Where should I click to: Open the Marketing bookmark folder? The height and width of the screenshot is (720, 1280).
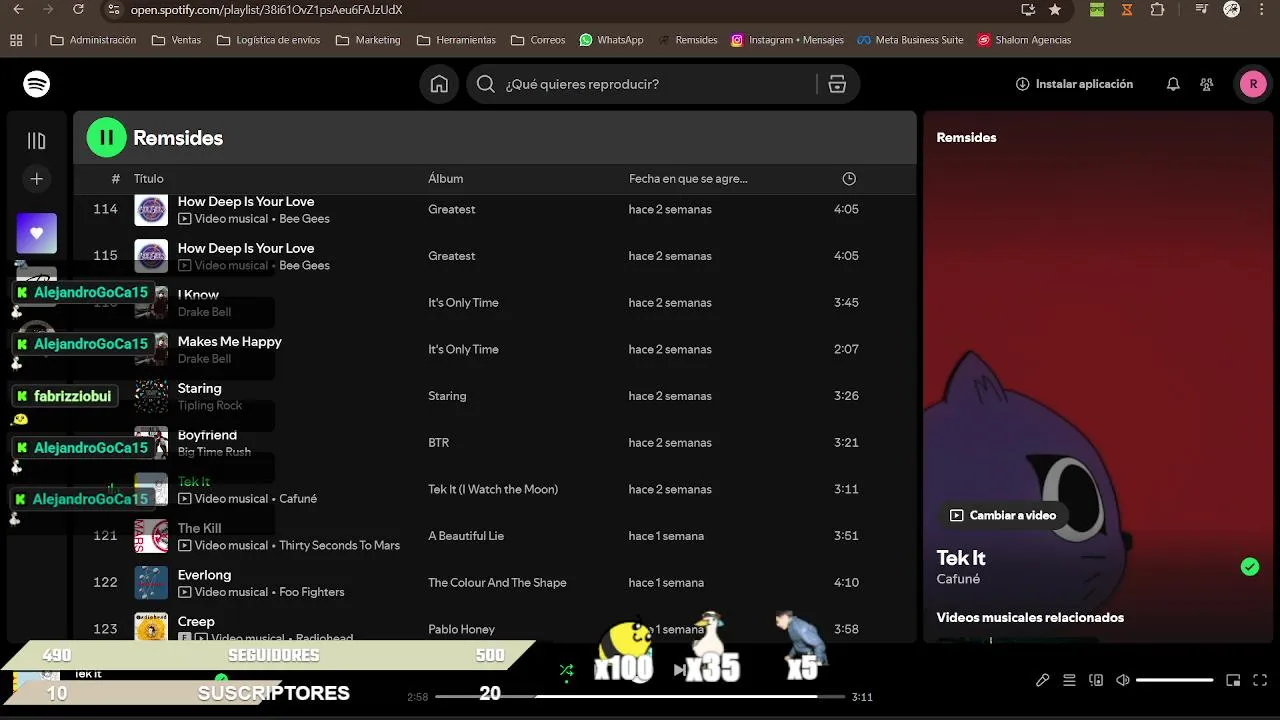click(x=368, y=41)
